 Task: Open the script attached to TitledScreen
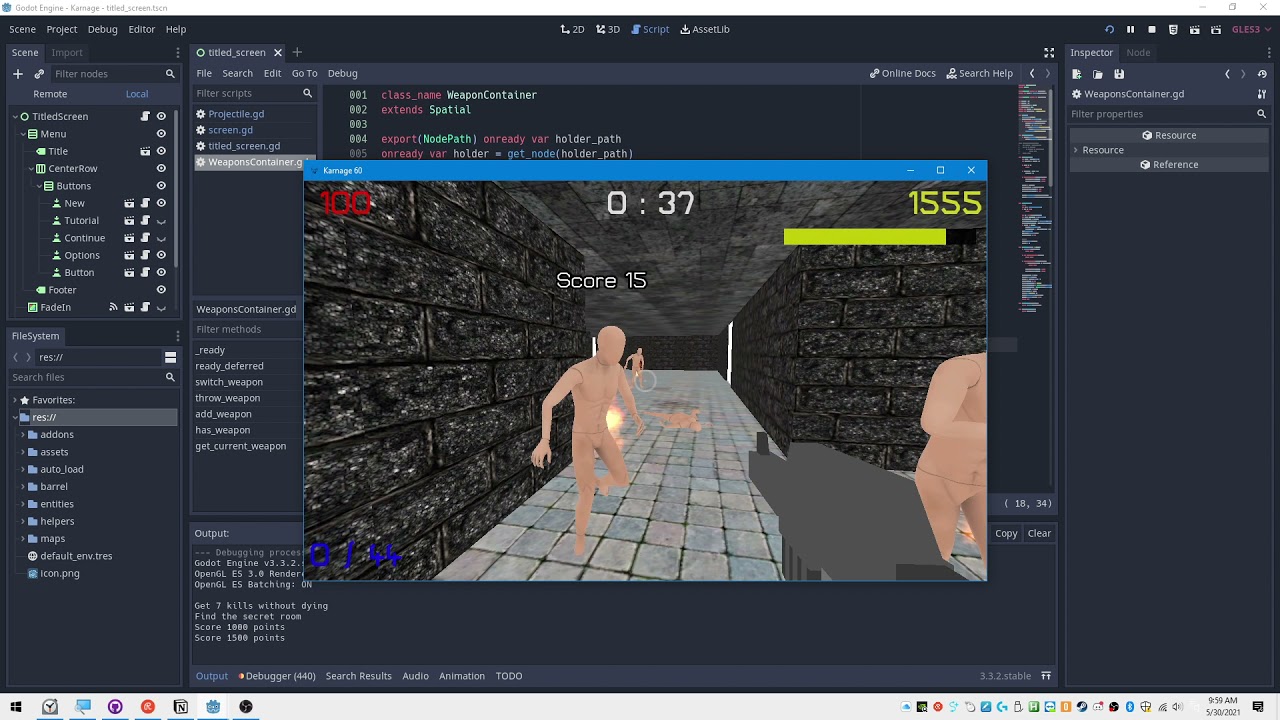coord(145,116)
